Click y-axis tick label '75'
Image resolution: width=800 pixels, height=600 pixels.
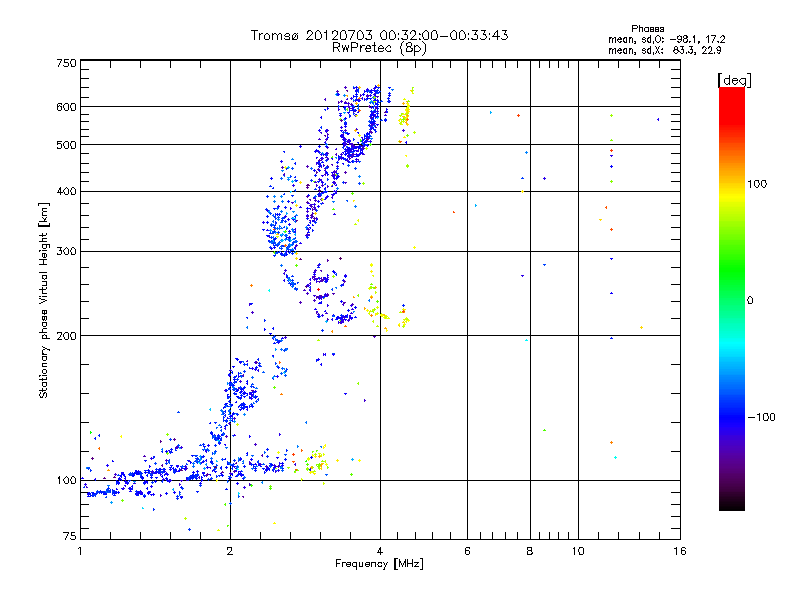70,536
